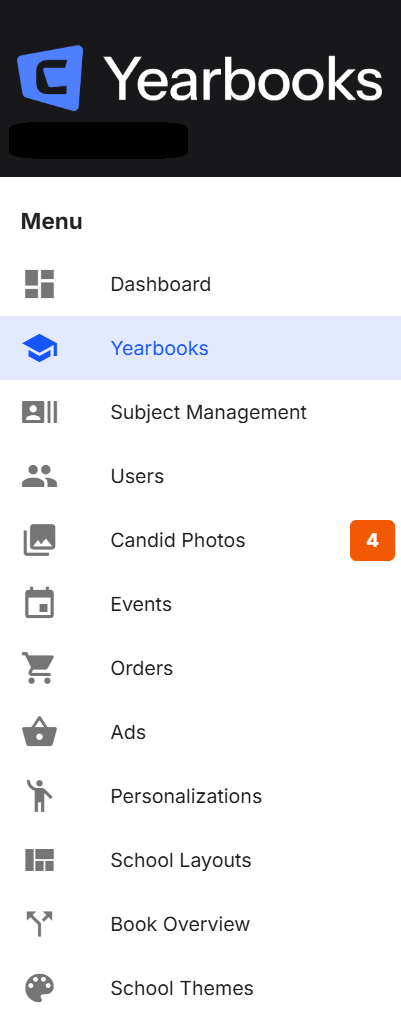Go to the Subject Management menu entry
This screenshot has width=401, height=1028.
coord(200,412)
